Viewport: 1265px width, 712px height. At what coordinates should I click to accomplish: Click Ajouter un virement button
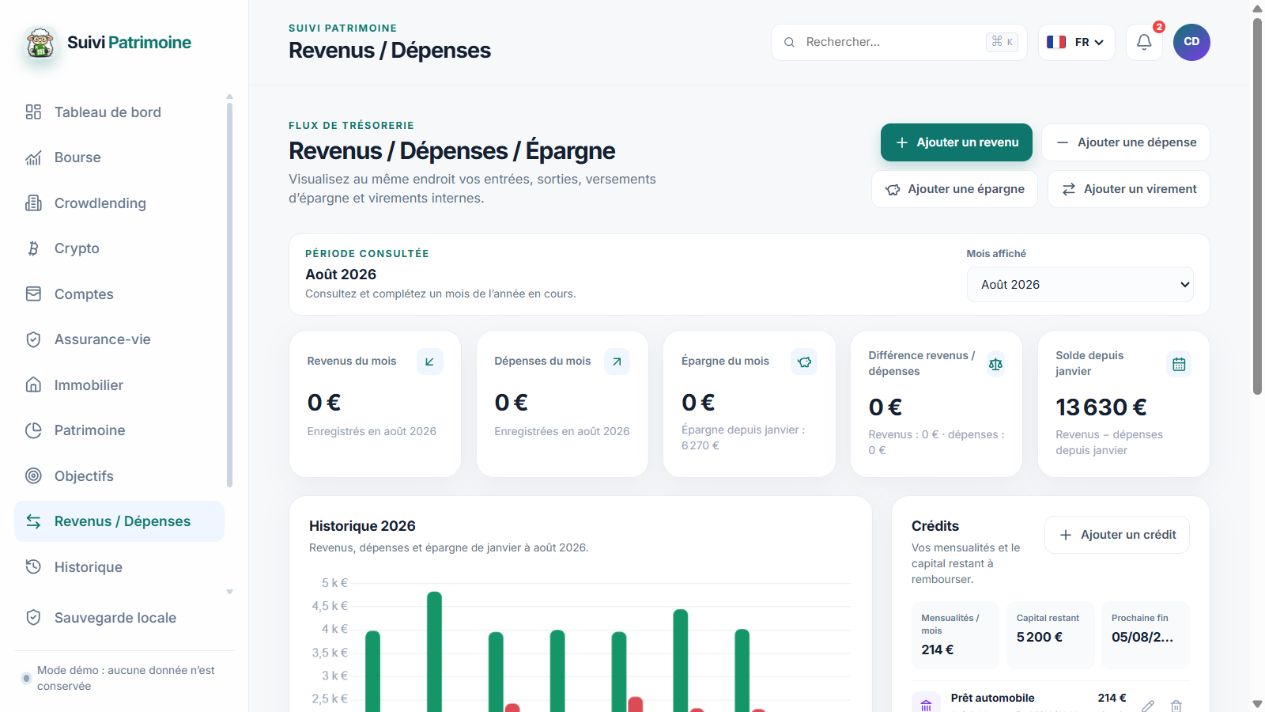pyautogui.click(x=1129, y=189)
